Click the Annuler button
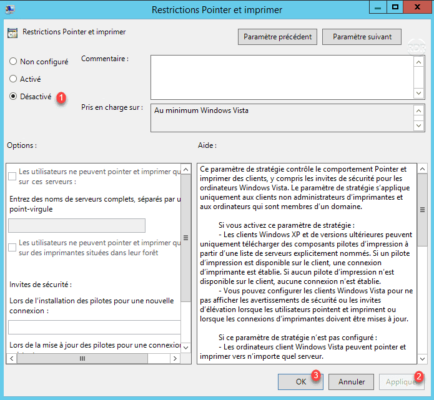Image resolution: width=434 pixels, height=400 pixels. (351, 382)
